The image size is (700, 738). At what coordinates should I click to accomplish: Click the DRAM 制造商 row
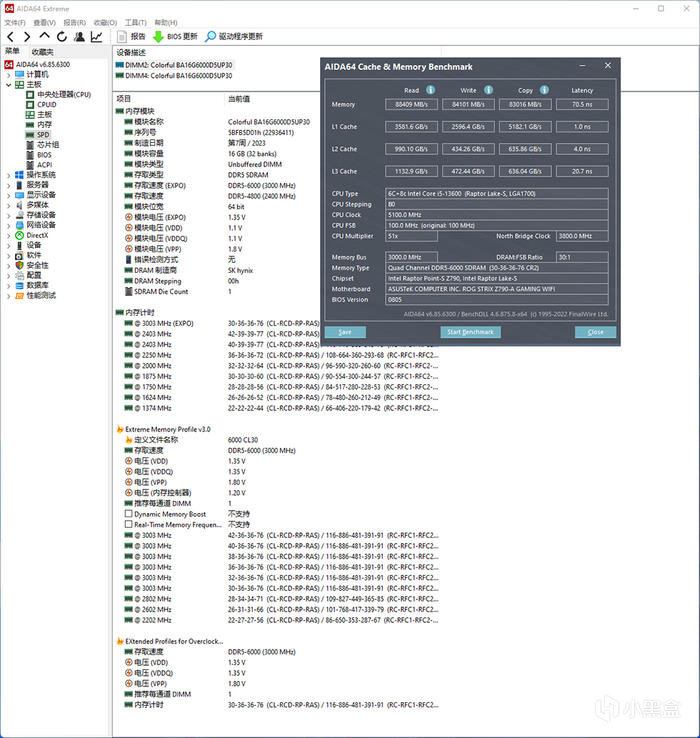click(x=189, y=270)
